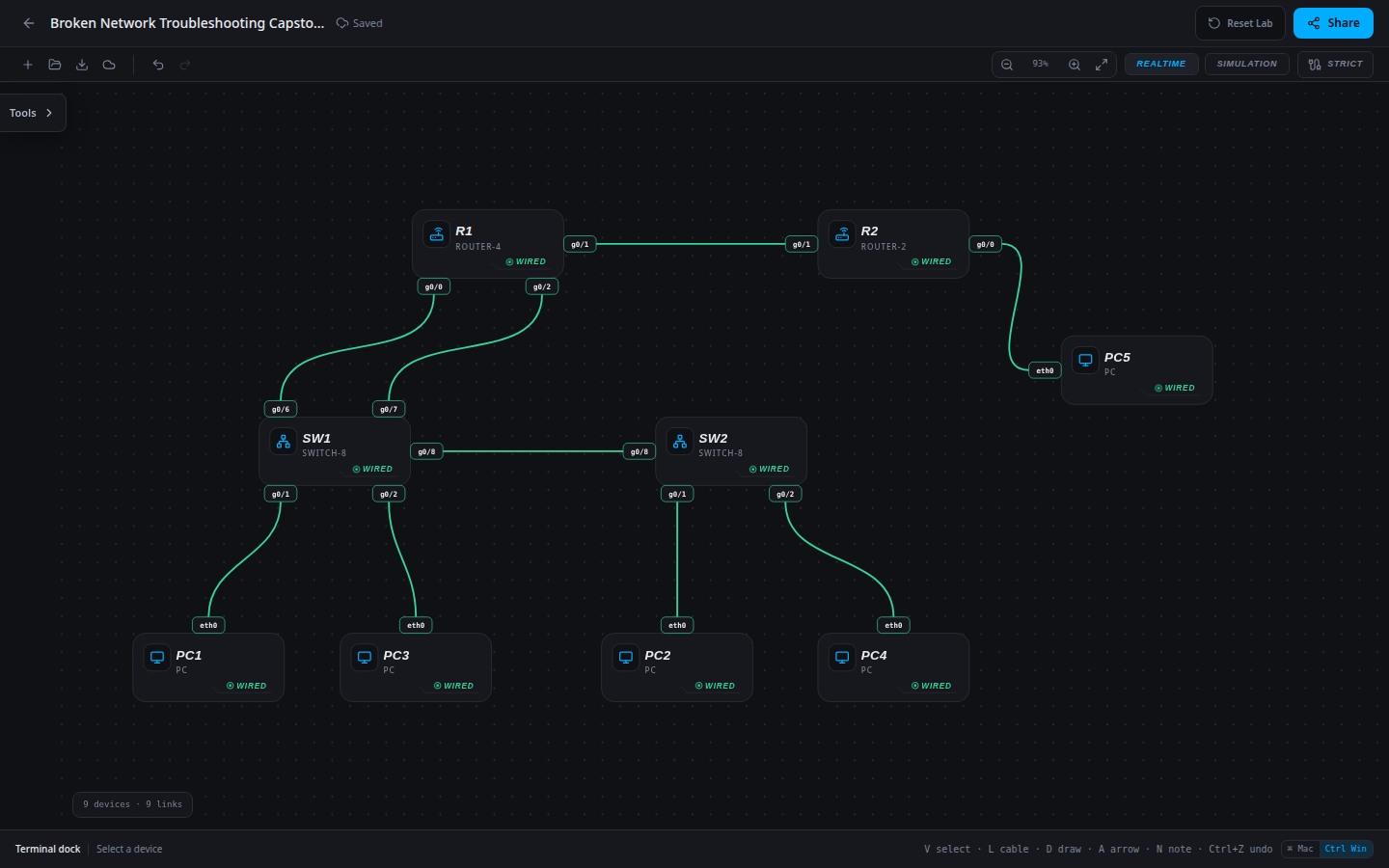Screen dimensions: 1389x868
Task: Click the SWITCH-8 label on SW2
Action: (x=721, y=453)
